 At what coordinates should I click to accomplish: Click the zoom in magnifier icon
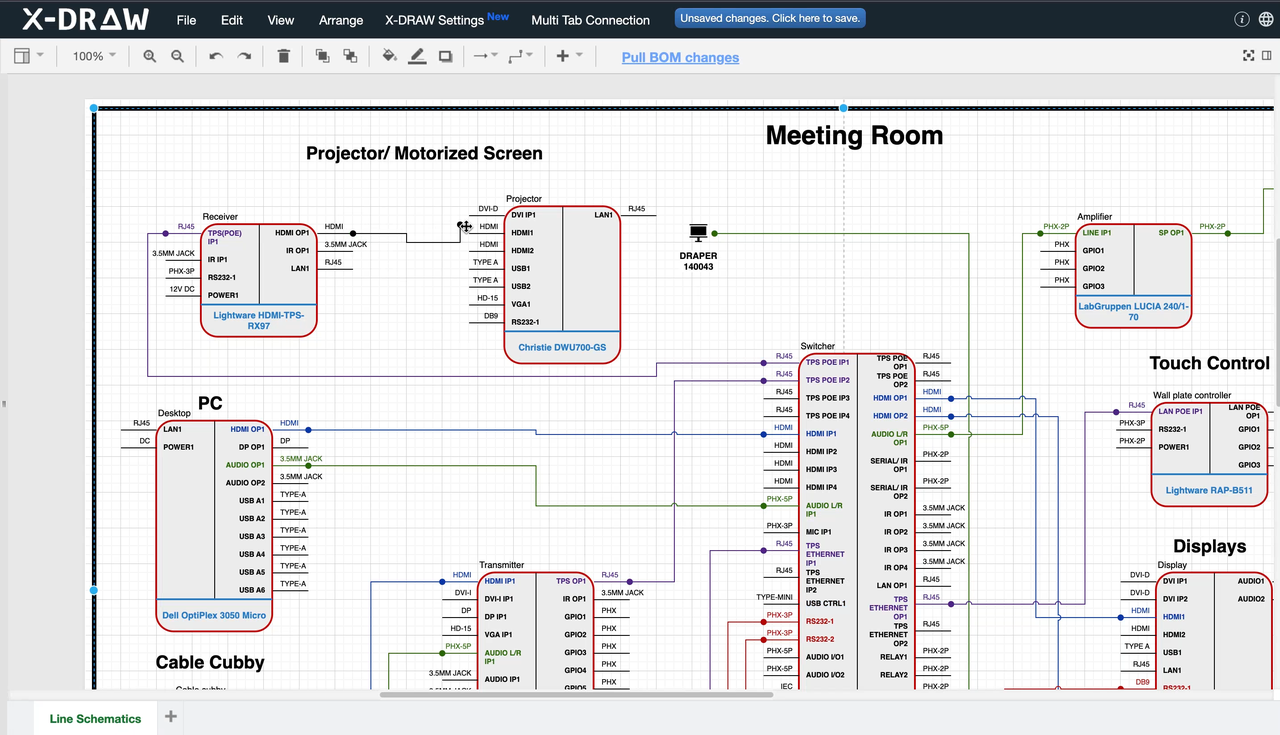[150, 57]
